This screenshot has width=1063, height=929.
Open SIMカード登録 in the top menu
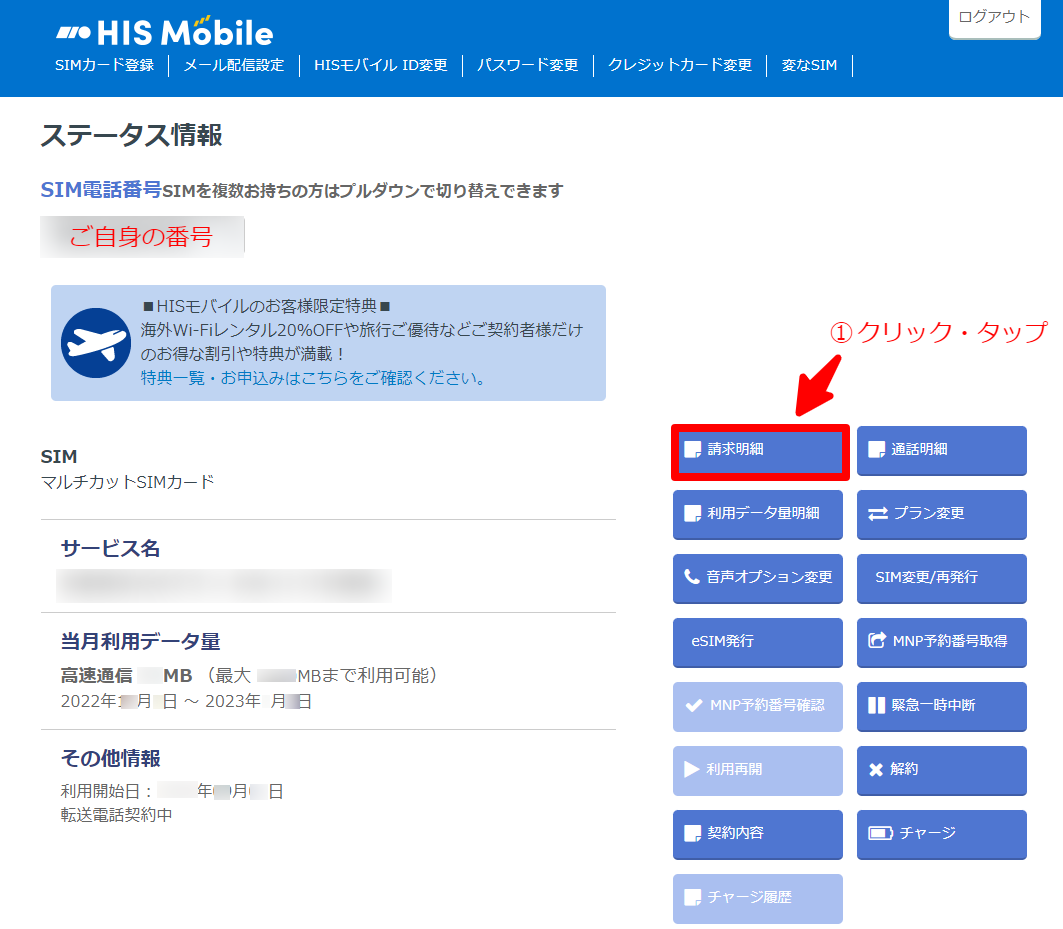104,65
